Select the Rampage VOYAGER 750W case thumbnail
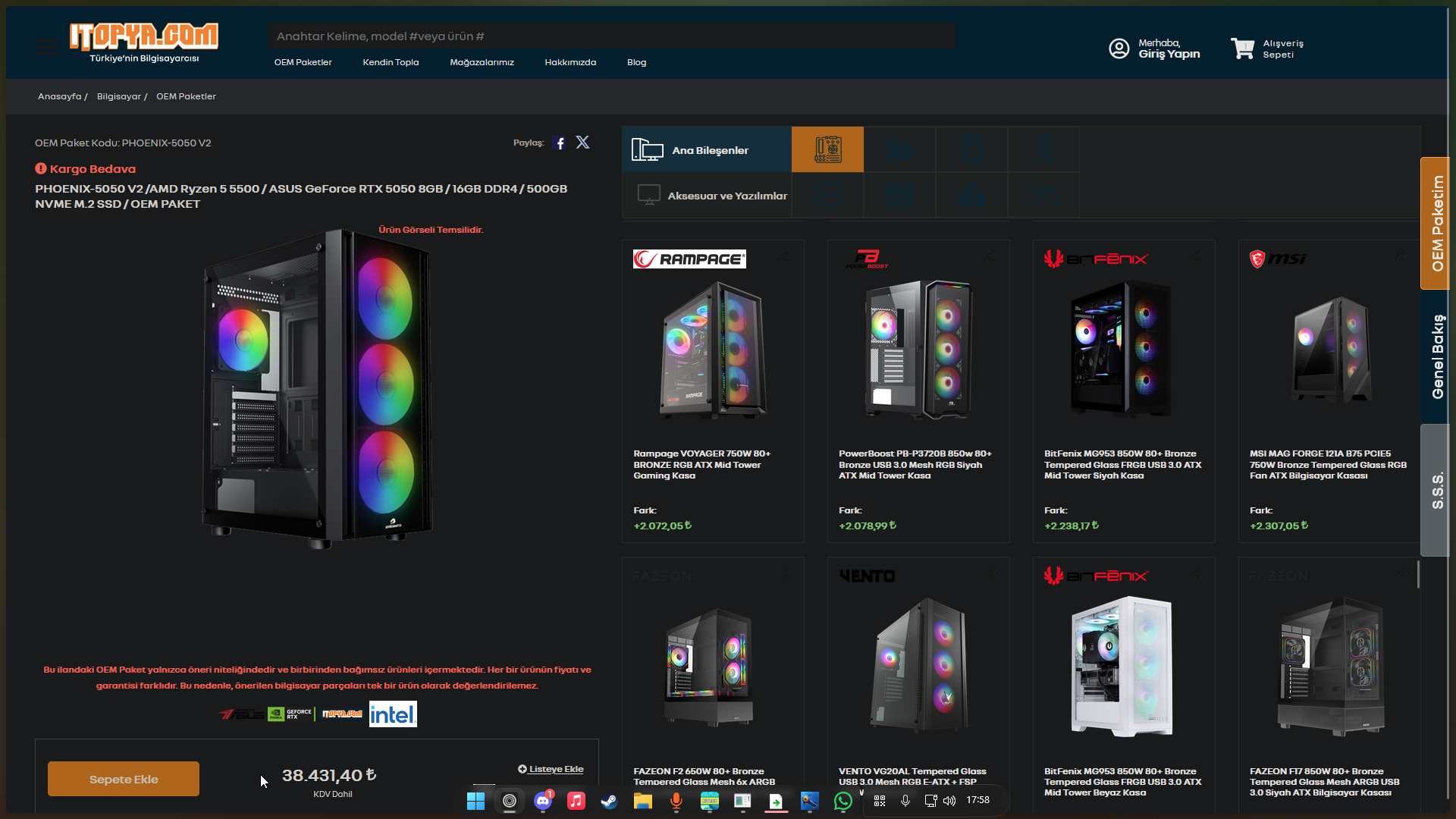The height and width of the screenshot is (819, 1456). point(713,349)
